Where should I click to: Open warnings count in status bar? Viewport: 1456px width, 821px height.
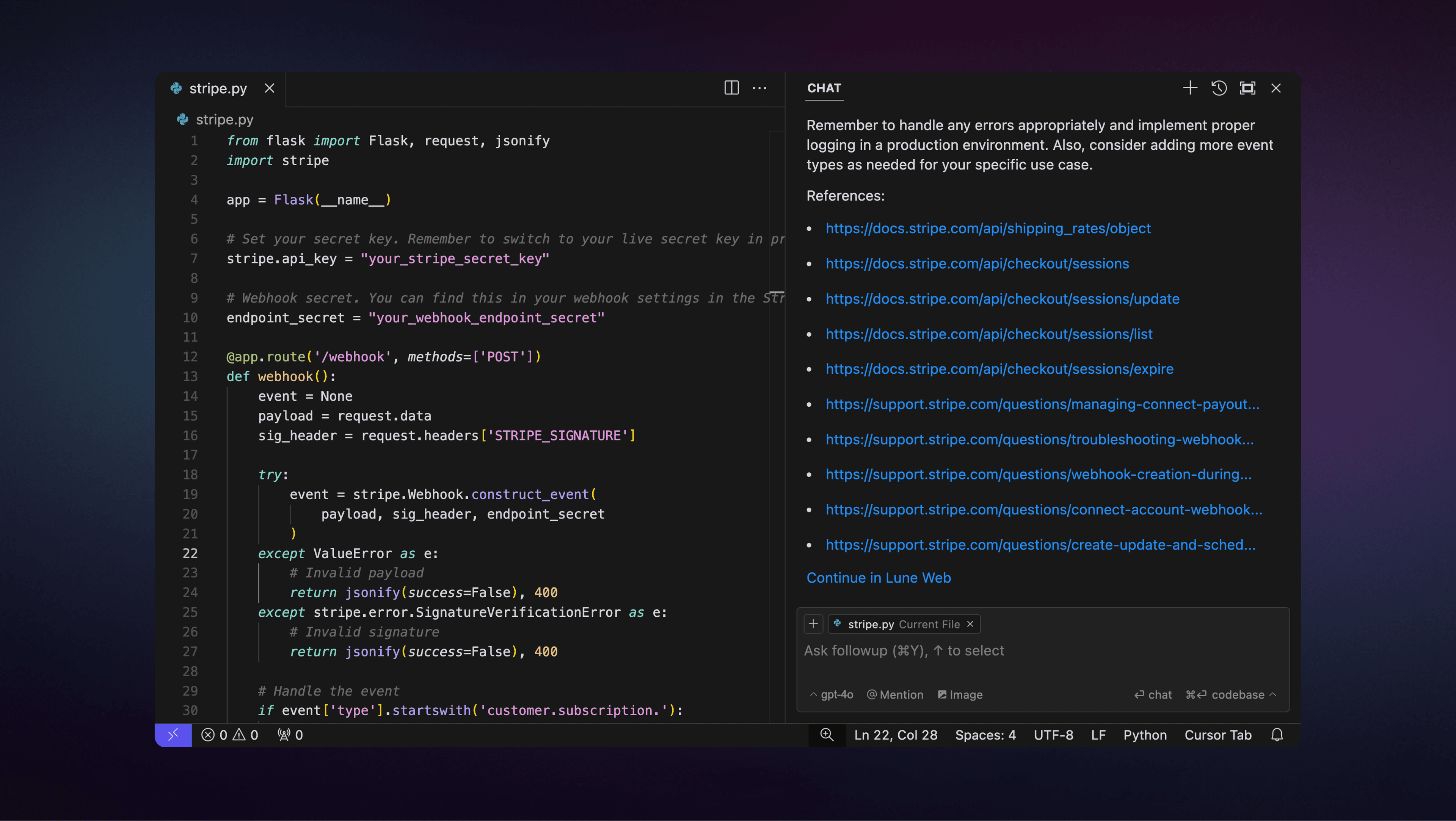[246, 735]
